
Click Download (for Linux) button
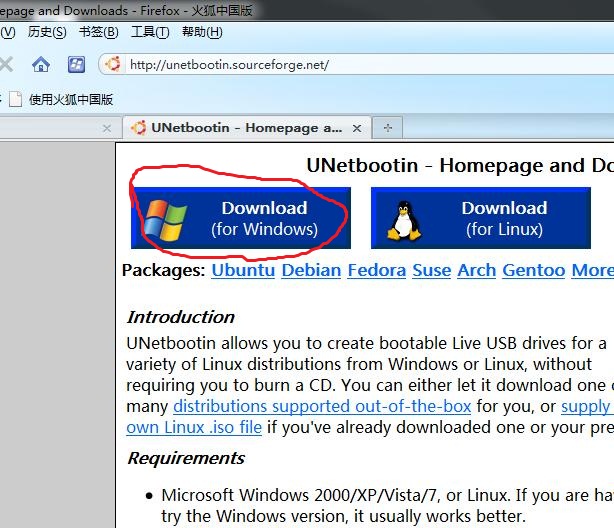pos(481,218)
